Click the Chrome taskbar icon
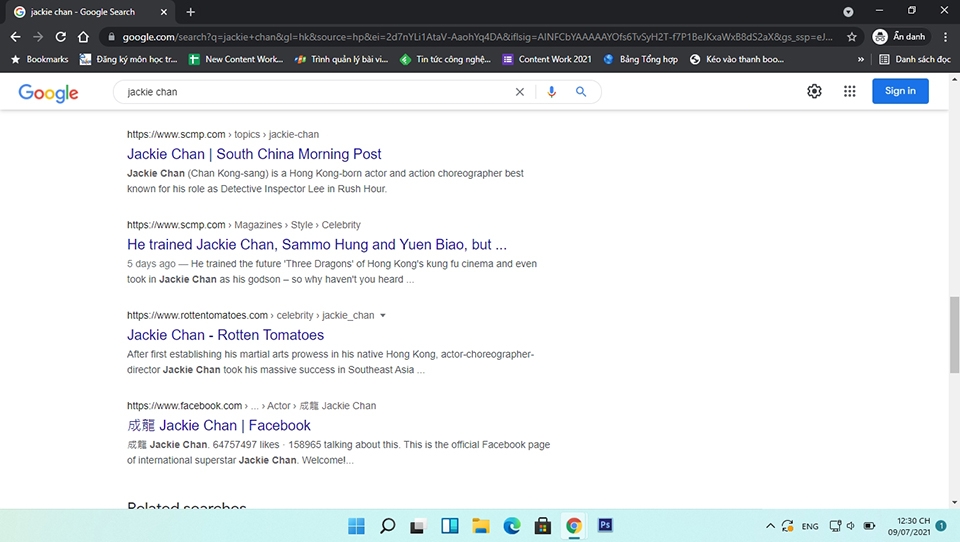 coord(574,525)
